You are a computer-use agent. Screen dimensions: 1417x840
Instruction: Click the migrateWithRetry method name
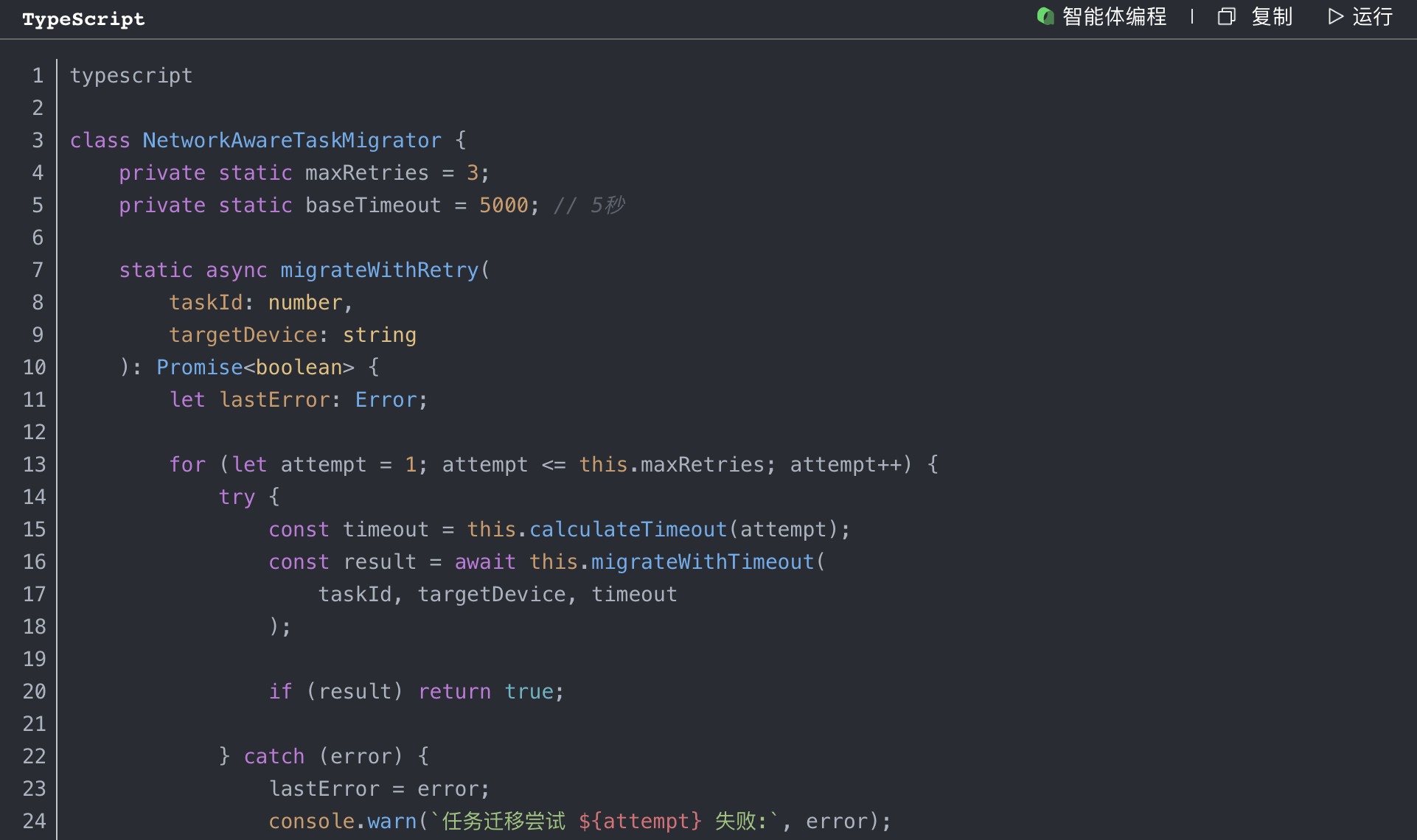pos(379,270)
